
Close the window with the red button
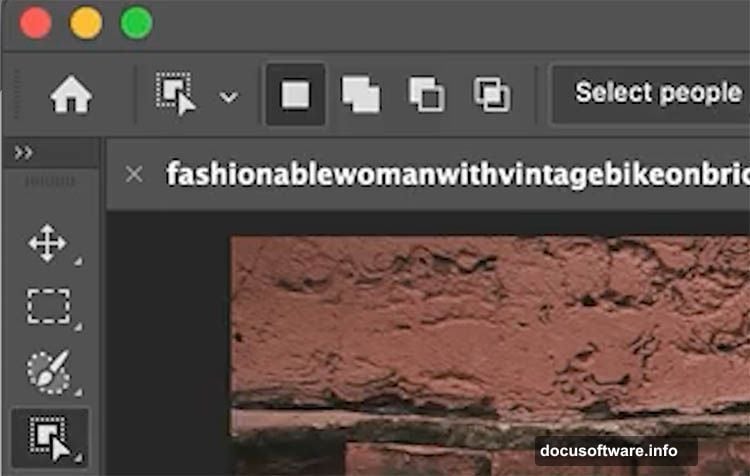point(36,23)
